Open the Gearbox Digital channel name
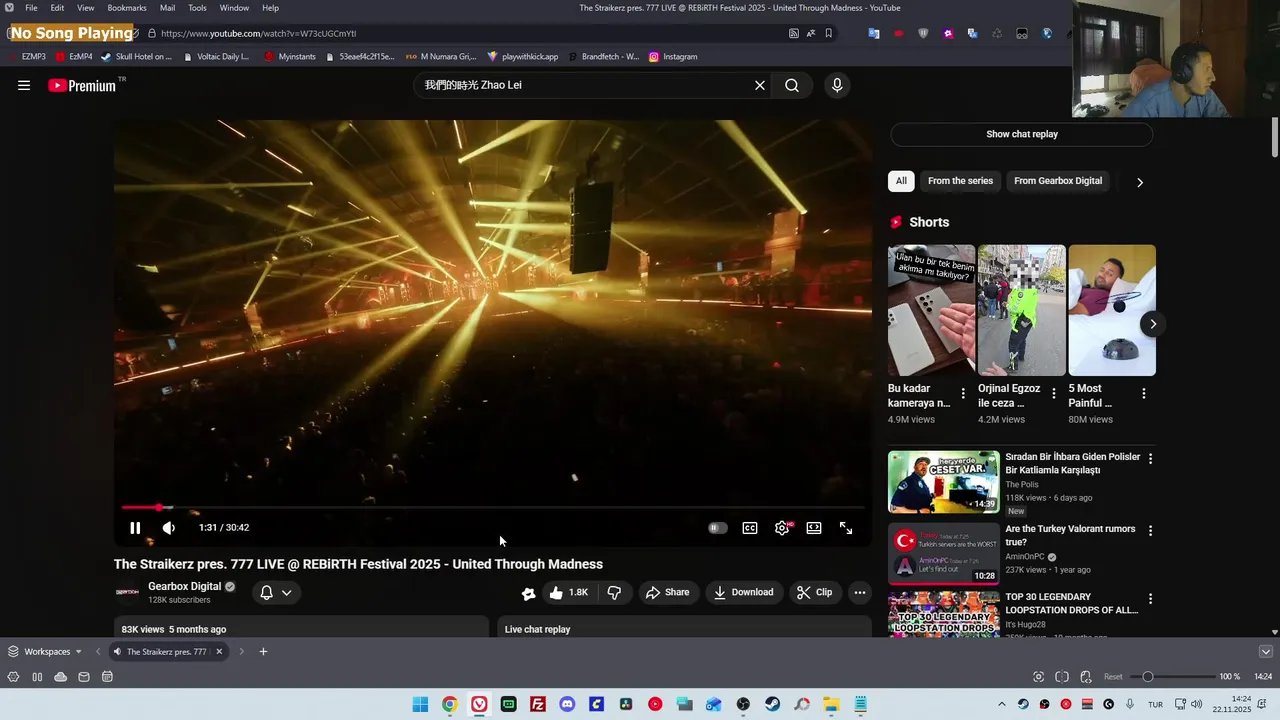This screenshot has width=1280, height=720. click(x=184, y=586)
